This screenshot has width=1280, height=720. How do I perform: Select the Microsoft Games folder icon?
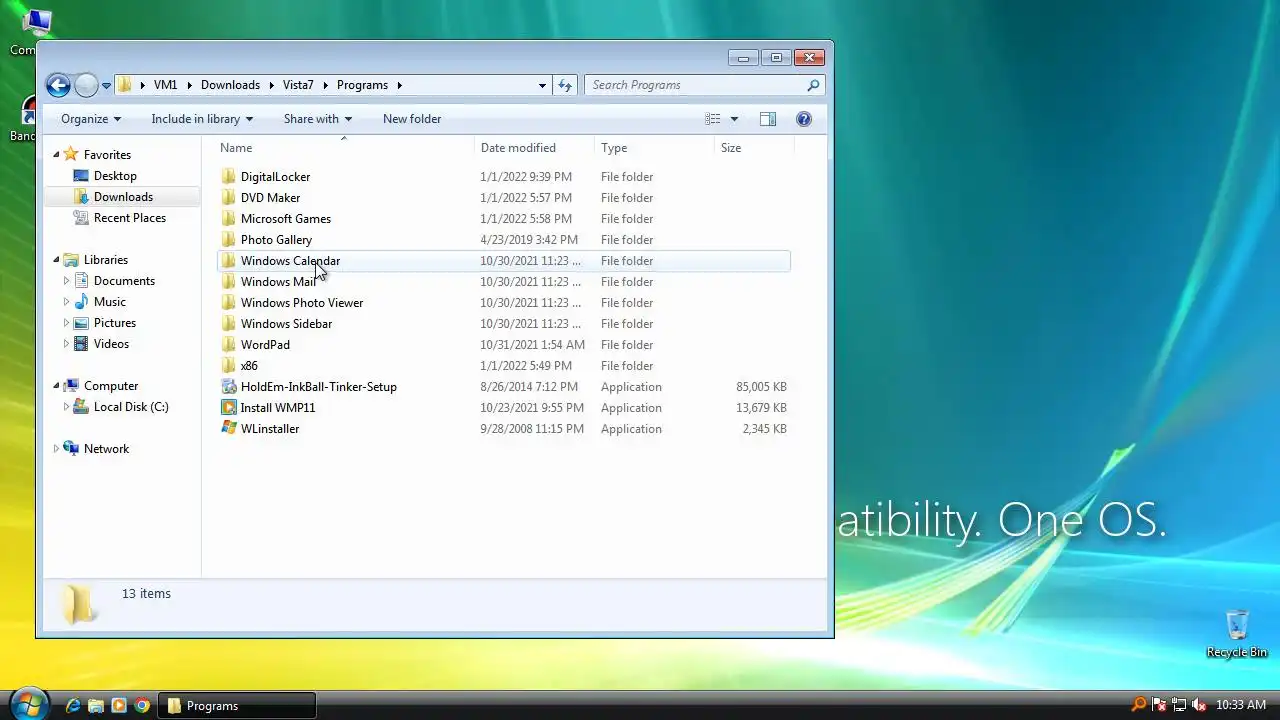tap(229, 219)
